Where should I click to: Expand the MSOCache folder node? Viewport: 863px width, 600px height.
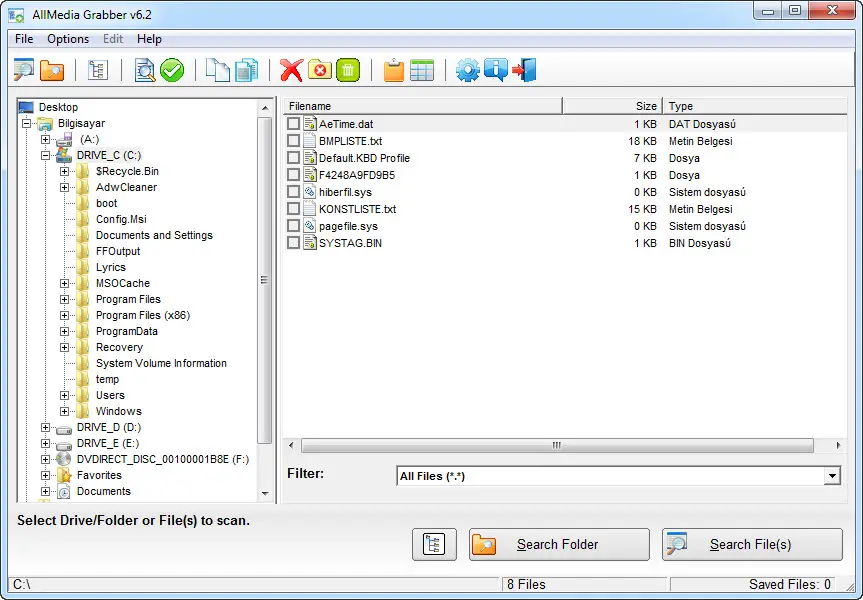coord(64,283)
